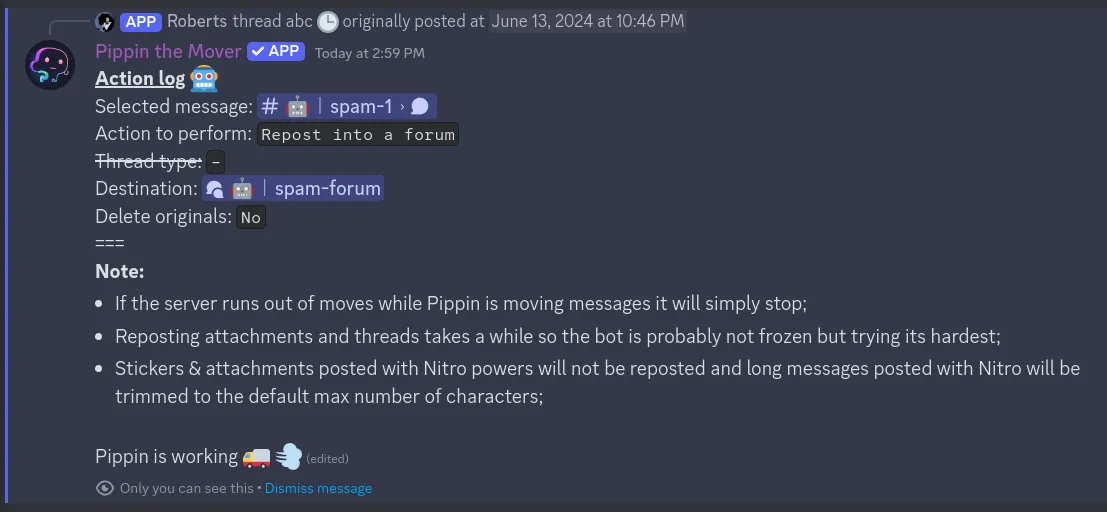Click the thread bubble icon after spam-1
This screenshot has width=1107, height=512.
(x=420, y=107)
